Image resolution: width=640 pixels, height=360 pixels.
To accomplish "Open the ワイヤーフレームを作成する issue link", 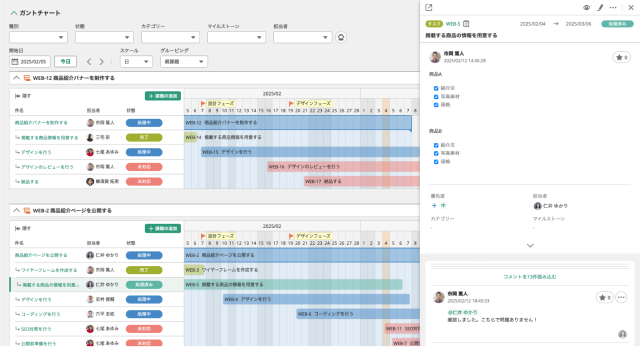I will [x=49, y=270].
